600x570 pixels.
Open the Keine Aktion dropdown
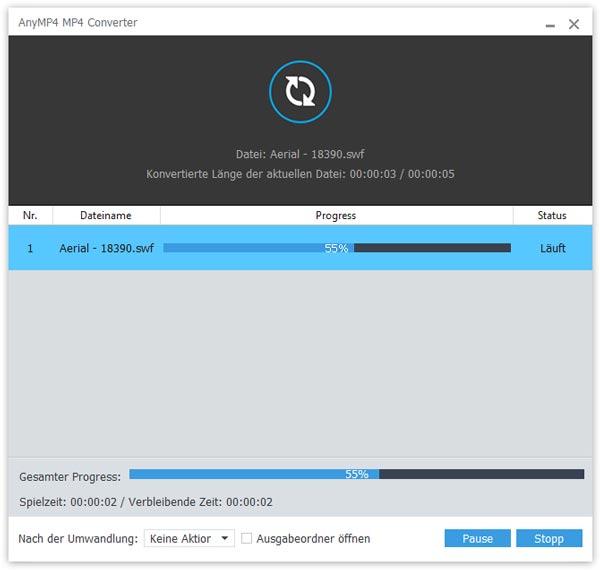tap(189, 538)
